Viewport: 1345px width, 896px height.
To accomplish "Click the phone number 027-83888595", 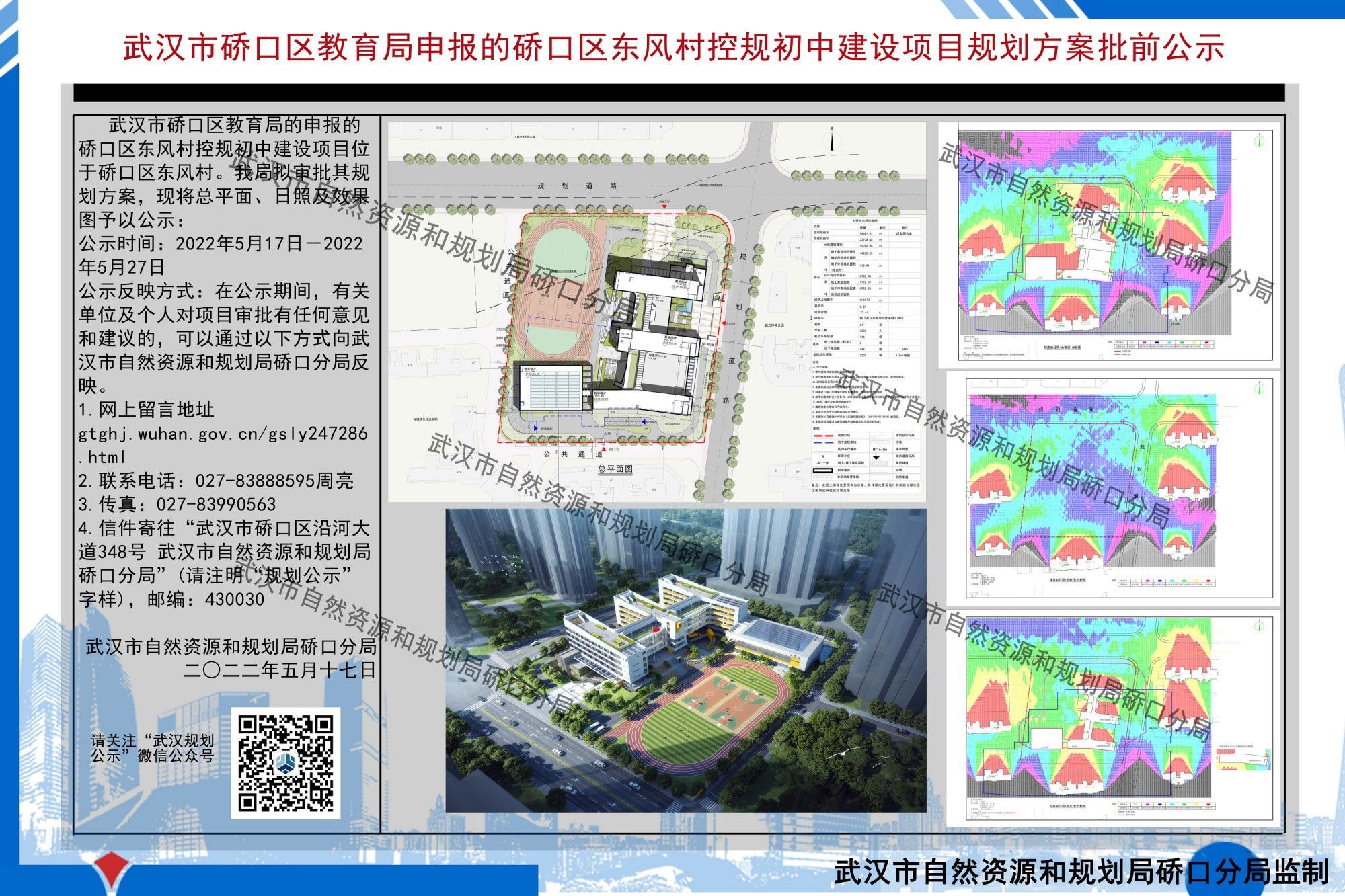I will 255,481.
